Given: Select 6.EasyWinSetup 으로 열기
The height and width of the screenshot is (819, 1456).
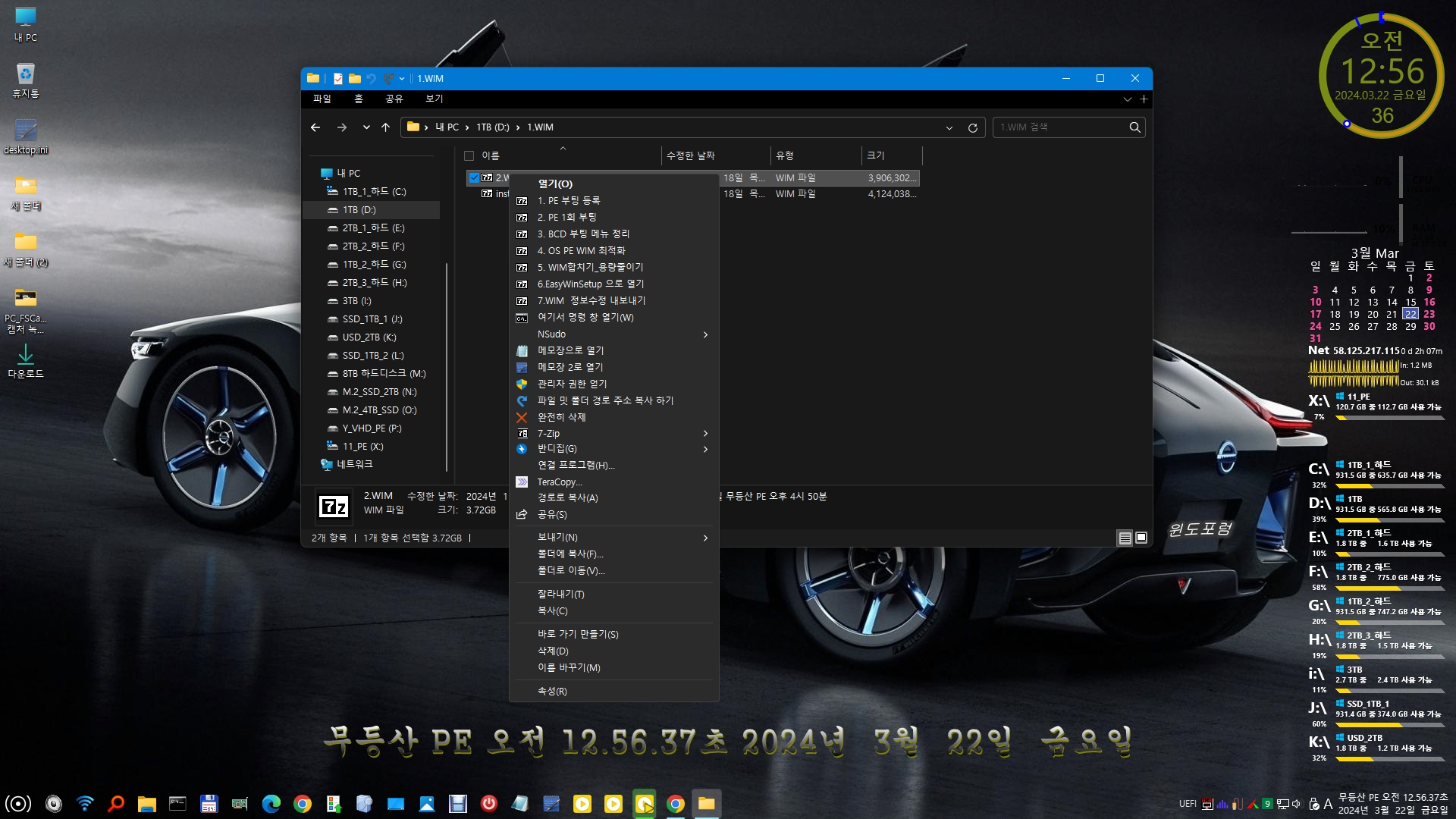Looking at the screenshot, I should 614,284.
